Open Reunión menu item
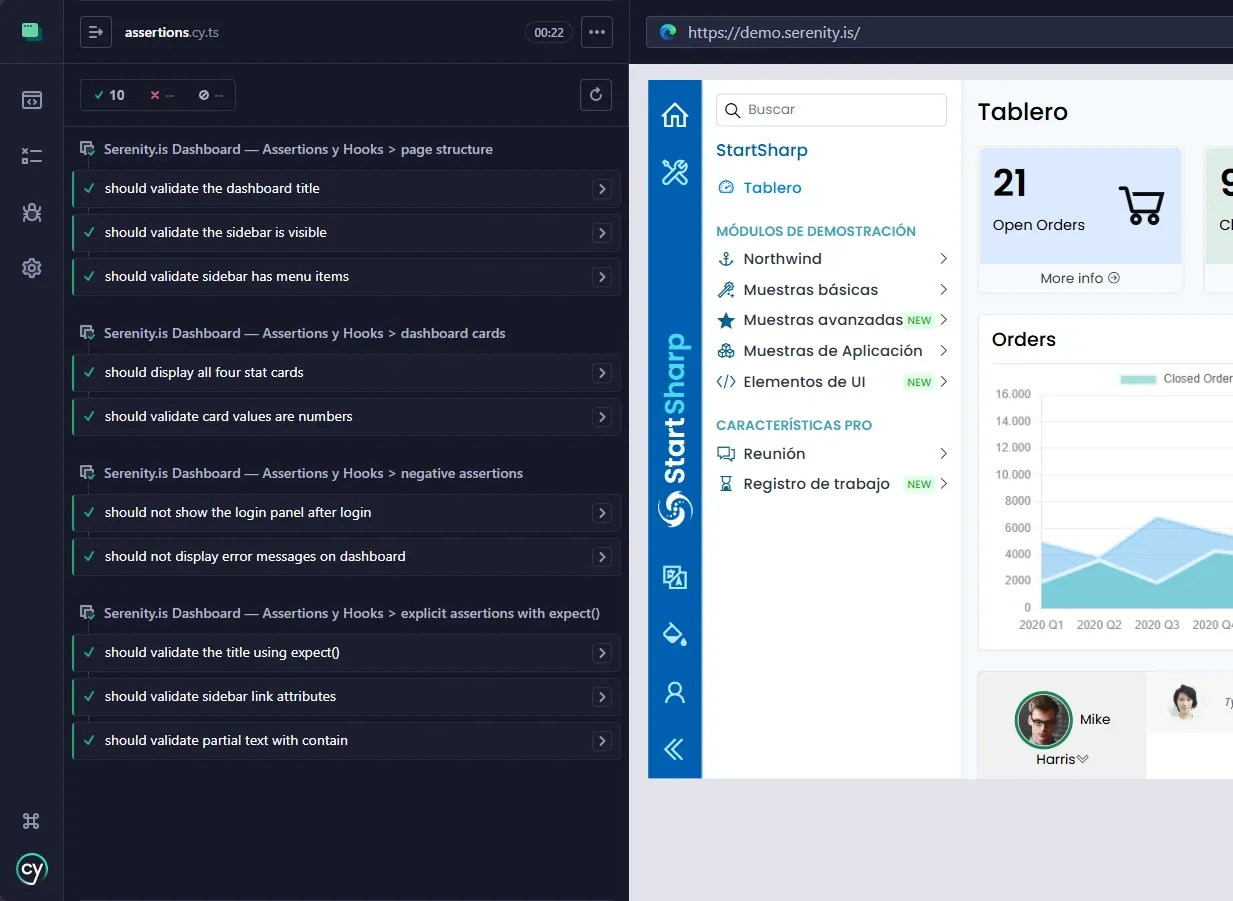Screen dimensions: 1233x901 point(832,454)
